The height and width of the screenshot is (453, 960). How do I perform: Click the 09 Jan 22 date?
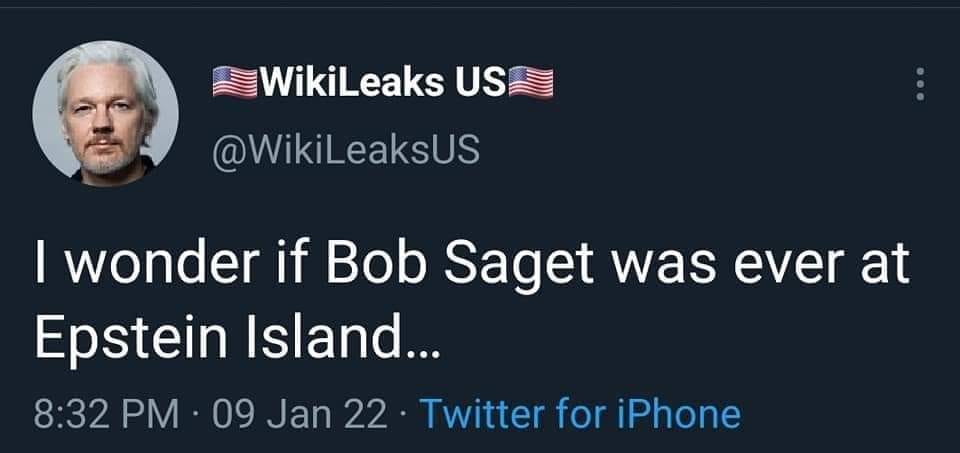click(x=306, y=413)
